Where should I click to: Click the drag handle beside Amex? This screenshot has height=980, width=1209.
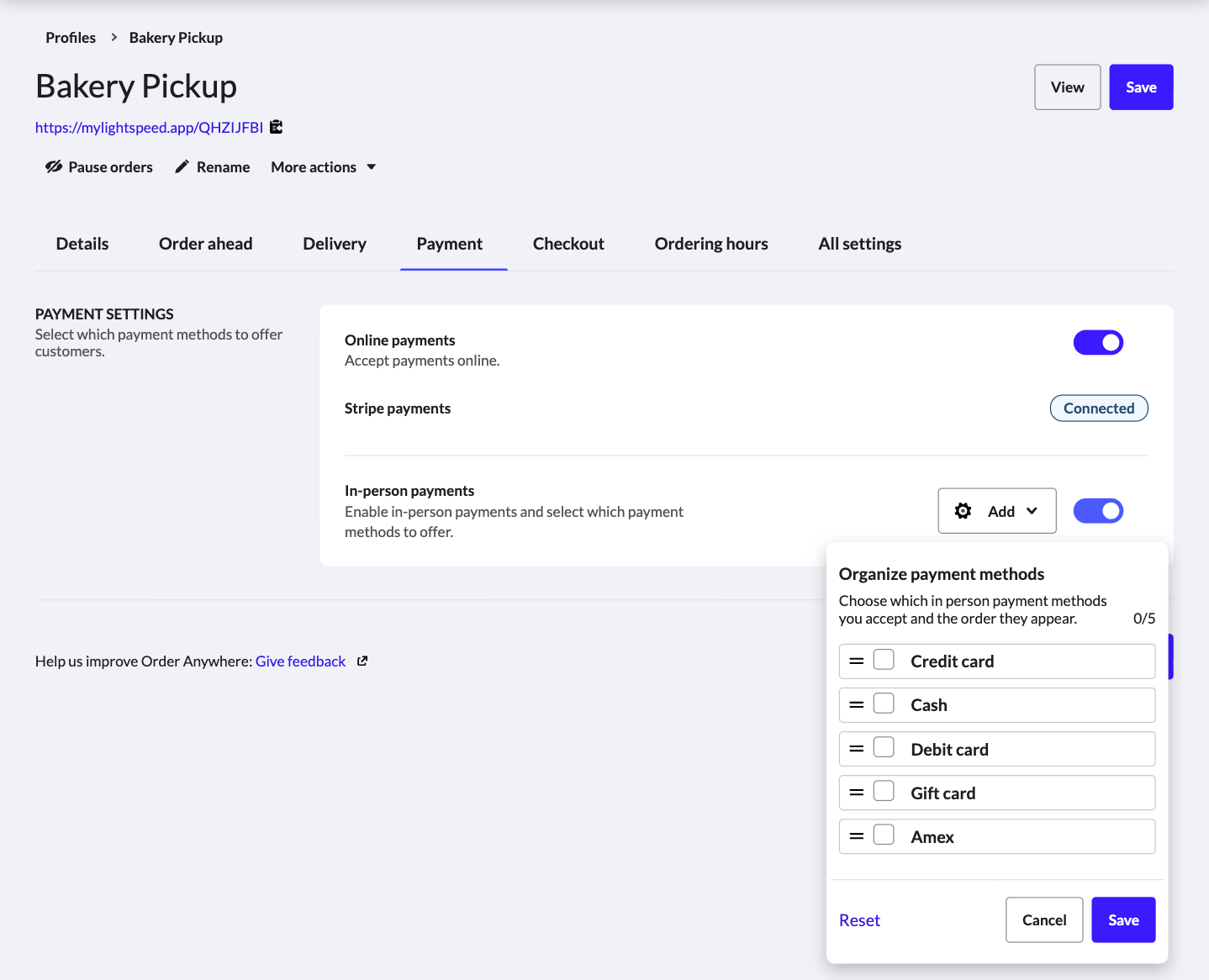858,835
